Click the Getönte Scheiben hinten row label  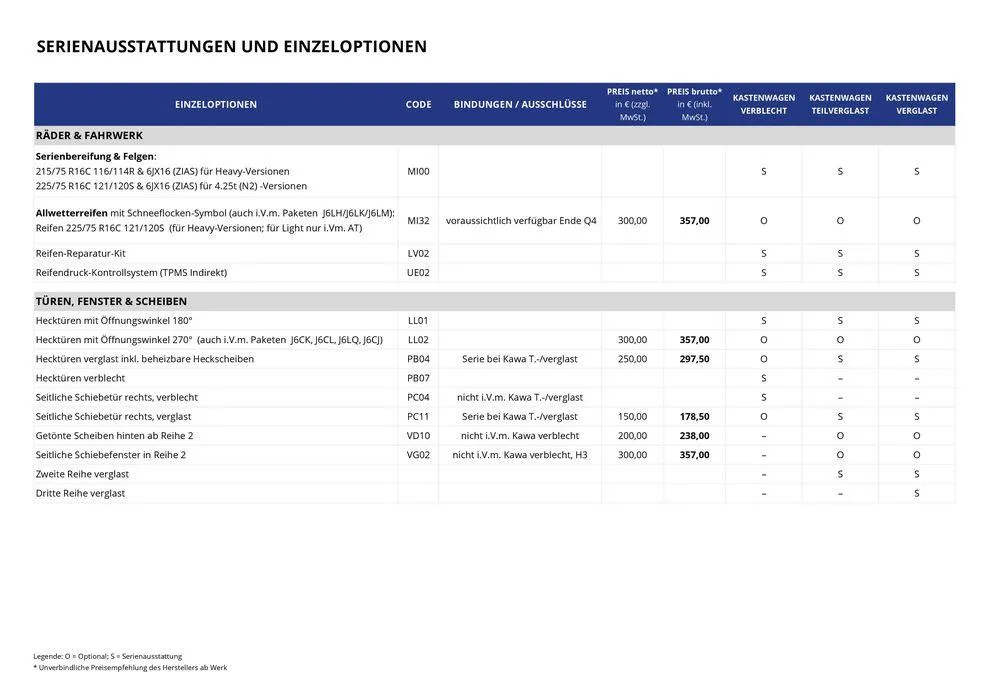point(114,436)
